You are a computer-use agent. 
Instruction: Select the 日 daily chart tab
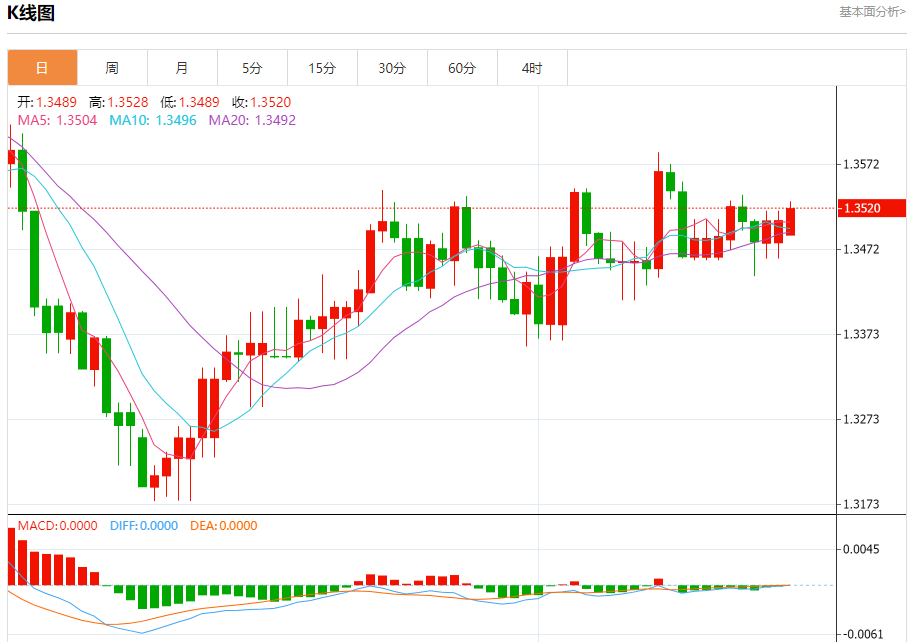pyautogui.click(x=43, y=68)
